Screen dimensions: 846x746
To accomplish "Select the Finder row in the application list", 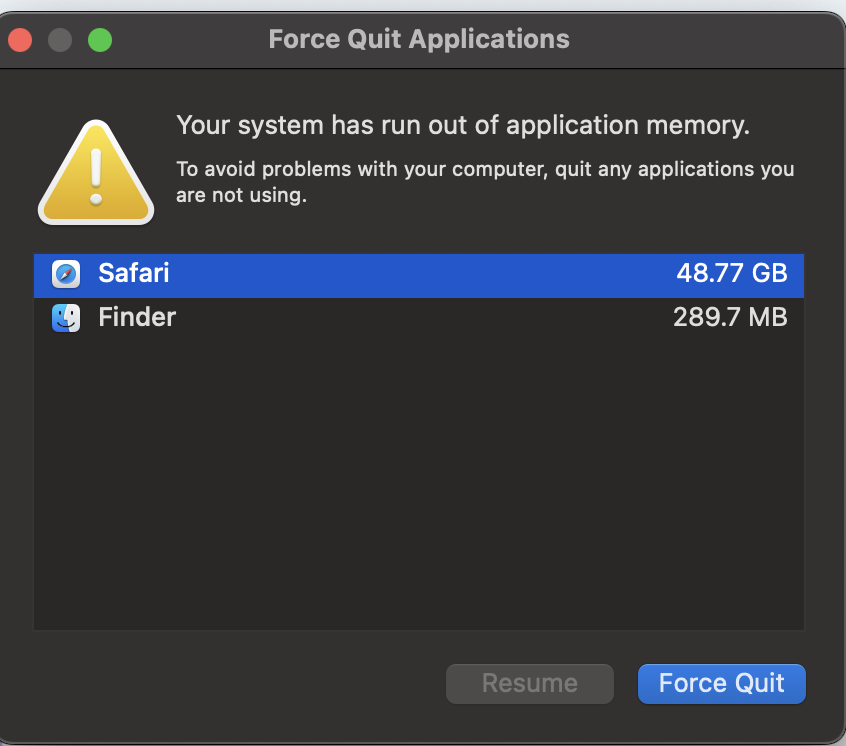I will [x=400, y=317].
